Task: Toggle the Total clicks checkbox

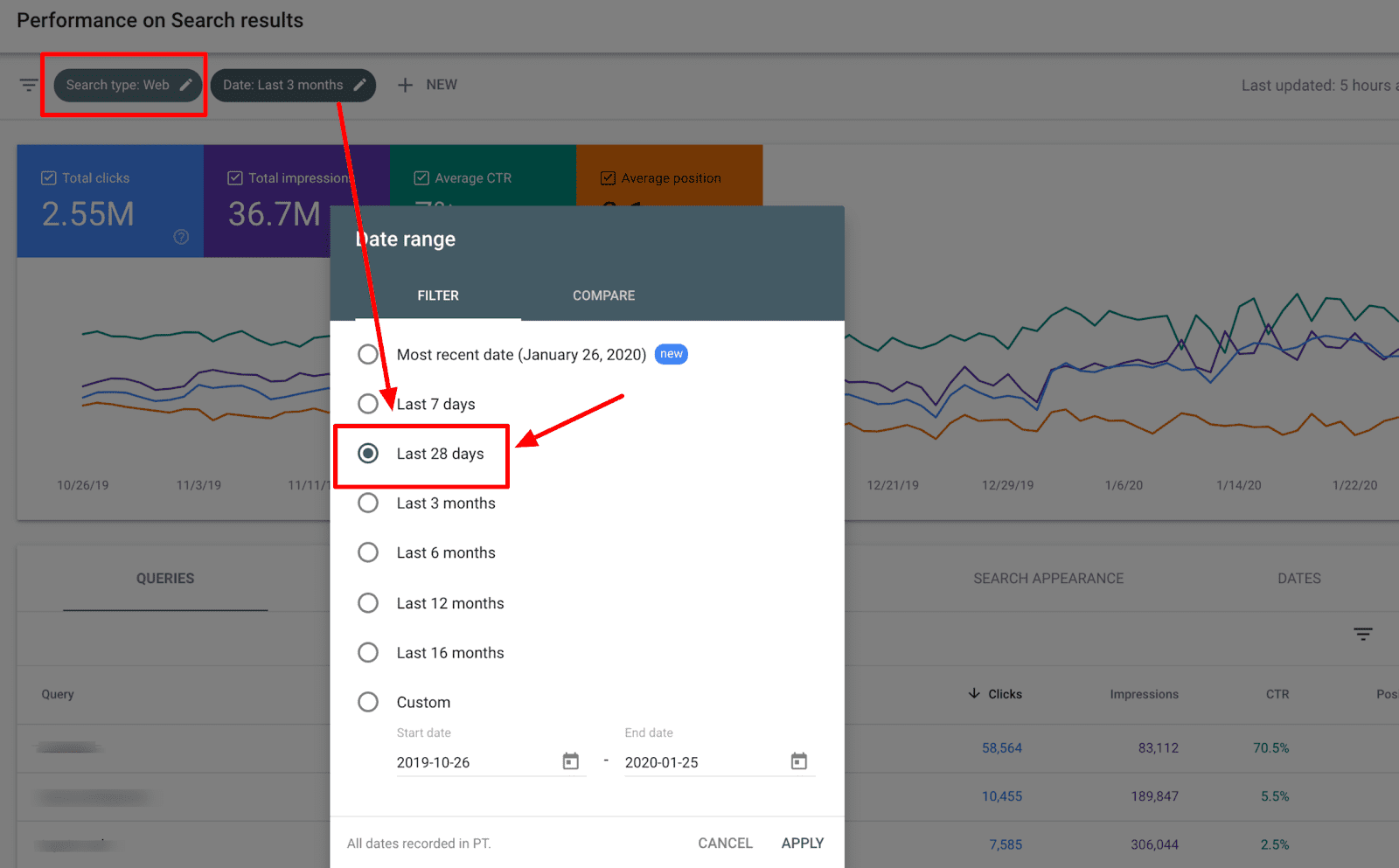Action: pos(49,178)
